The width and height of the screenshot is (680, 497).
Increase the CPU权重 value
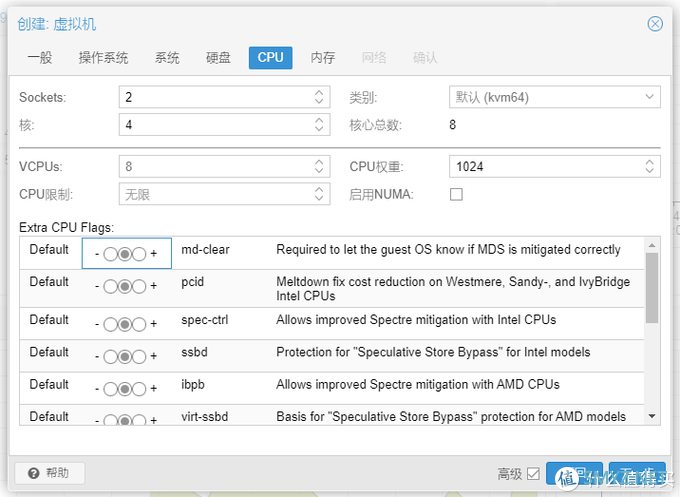649,162
